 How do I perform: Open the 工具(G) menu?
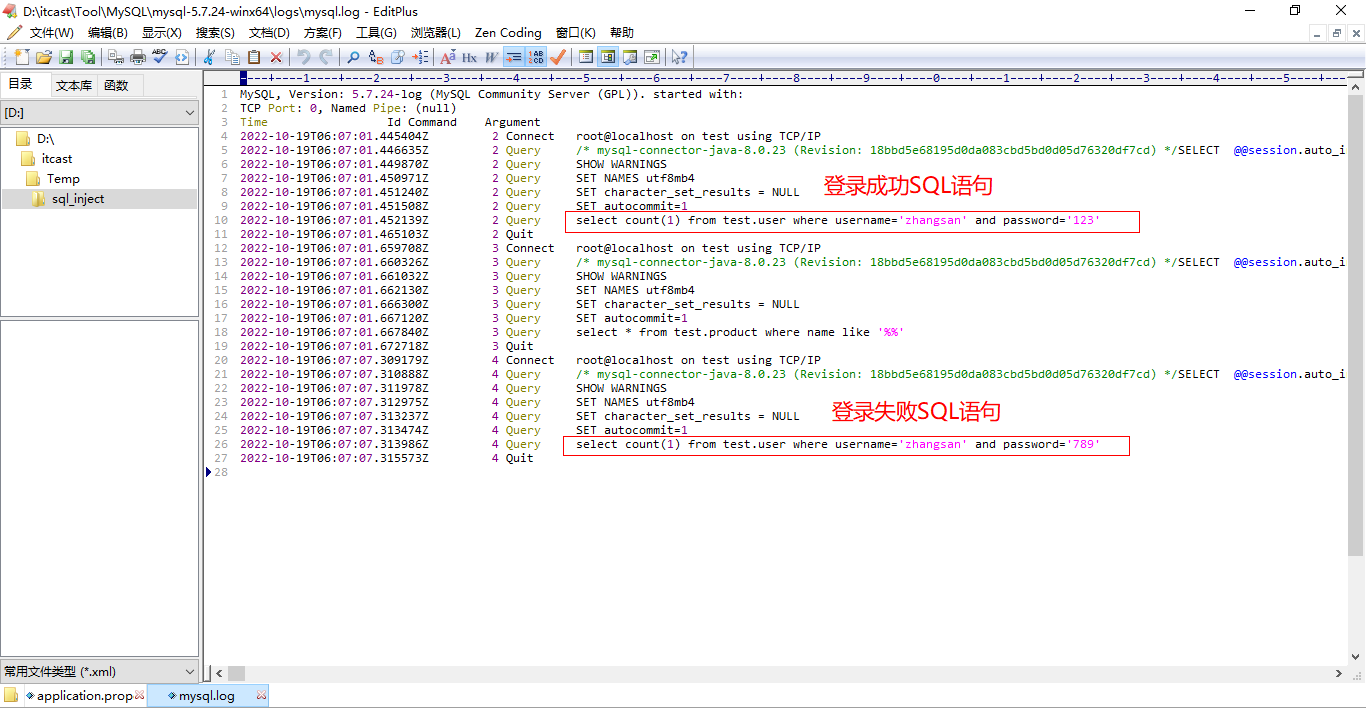376,33
